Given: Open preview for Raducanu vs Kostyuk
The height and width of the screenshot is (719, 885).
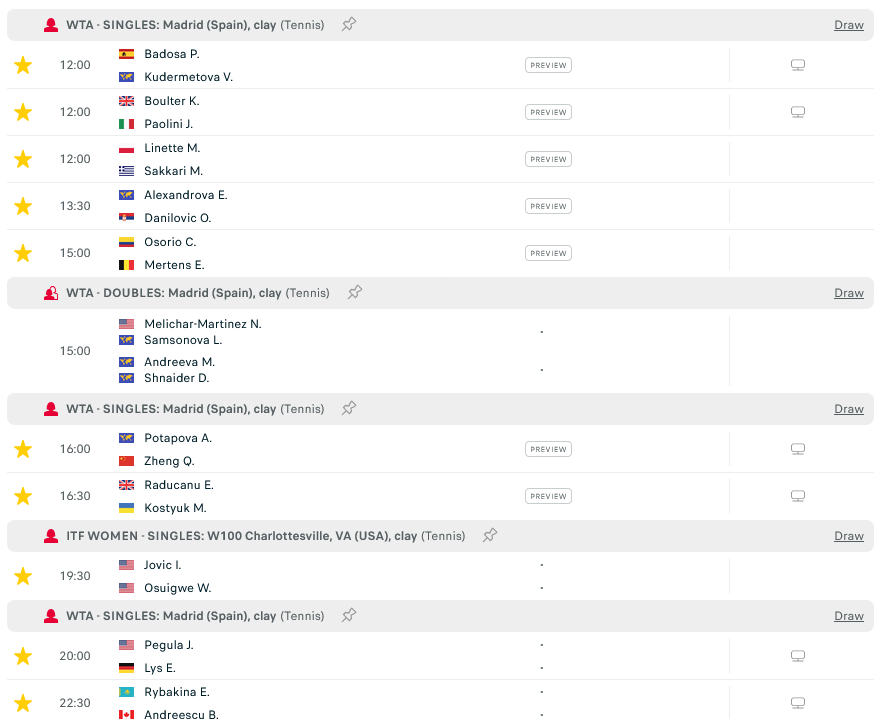Looking at the screenshot, I should pos(548,496).
